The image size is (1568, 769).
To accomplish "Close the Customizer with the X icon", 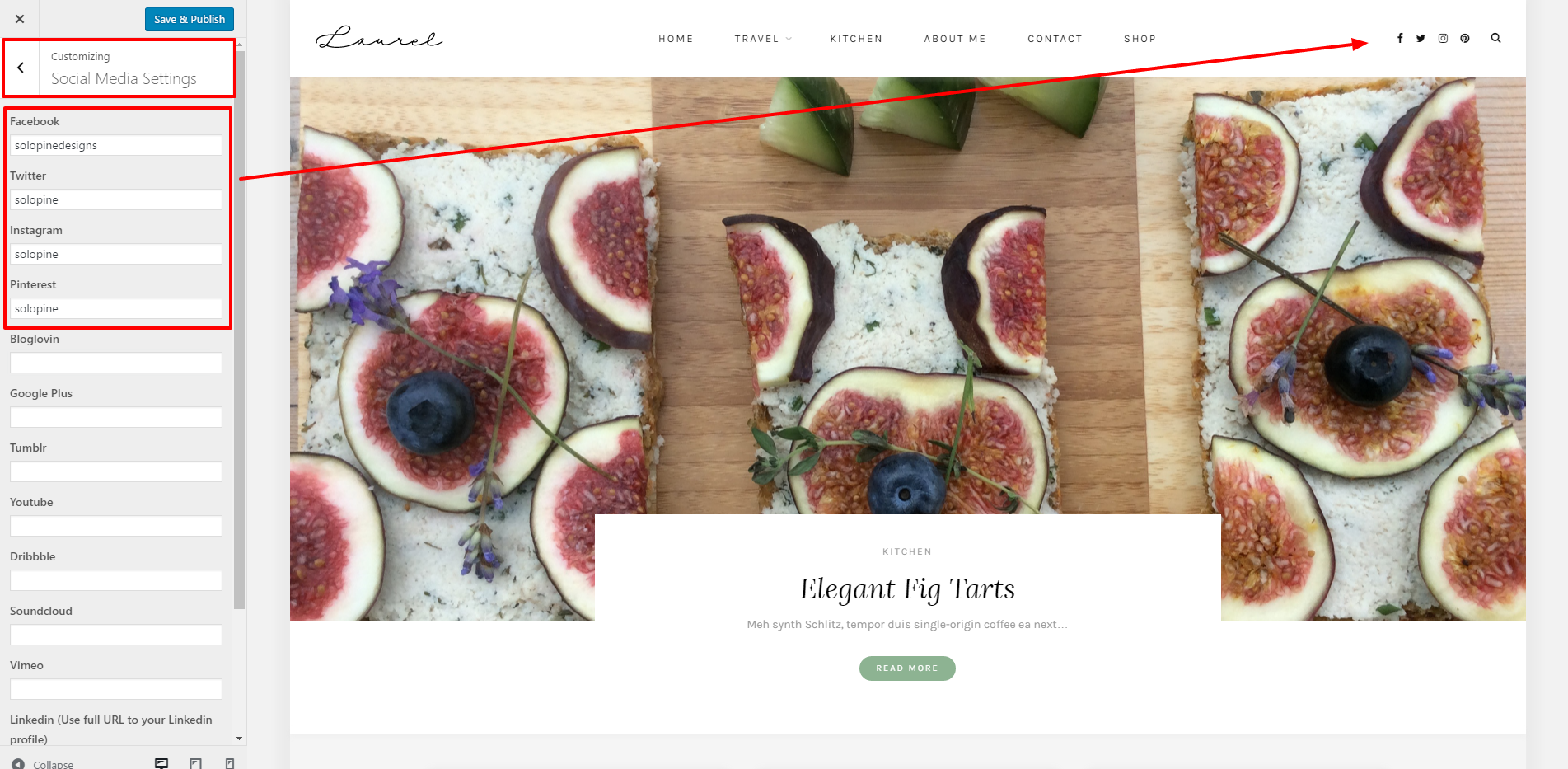I will 20,19.
